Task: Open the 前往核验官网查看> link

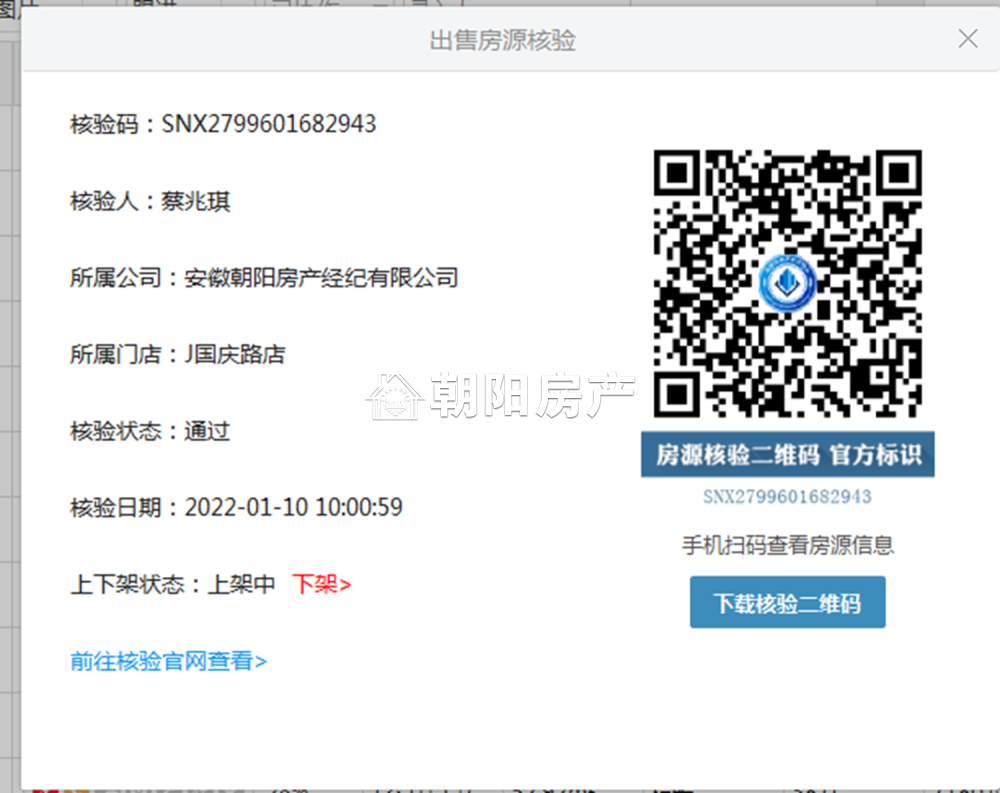Action: click(x=168, y=661)
